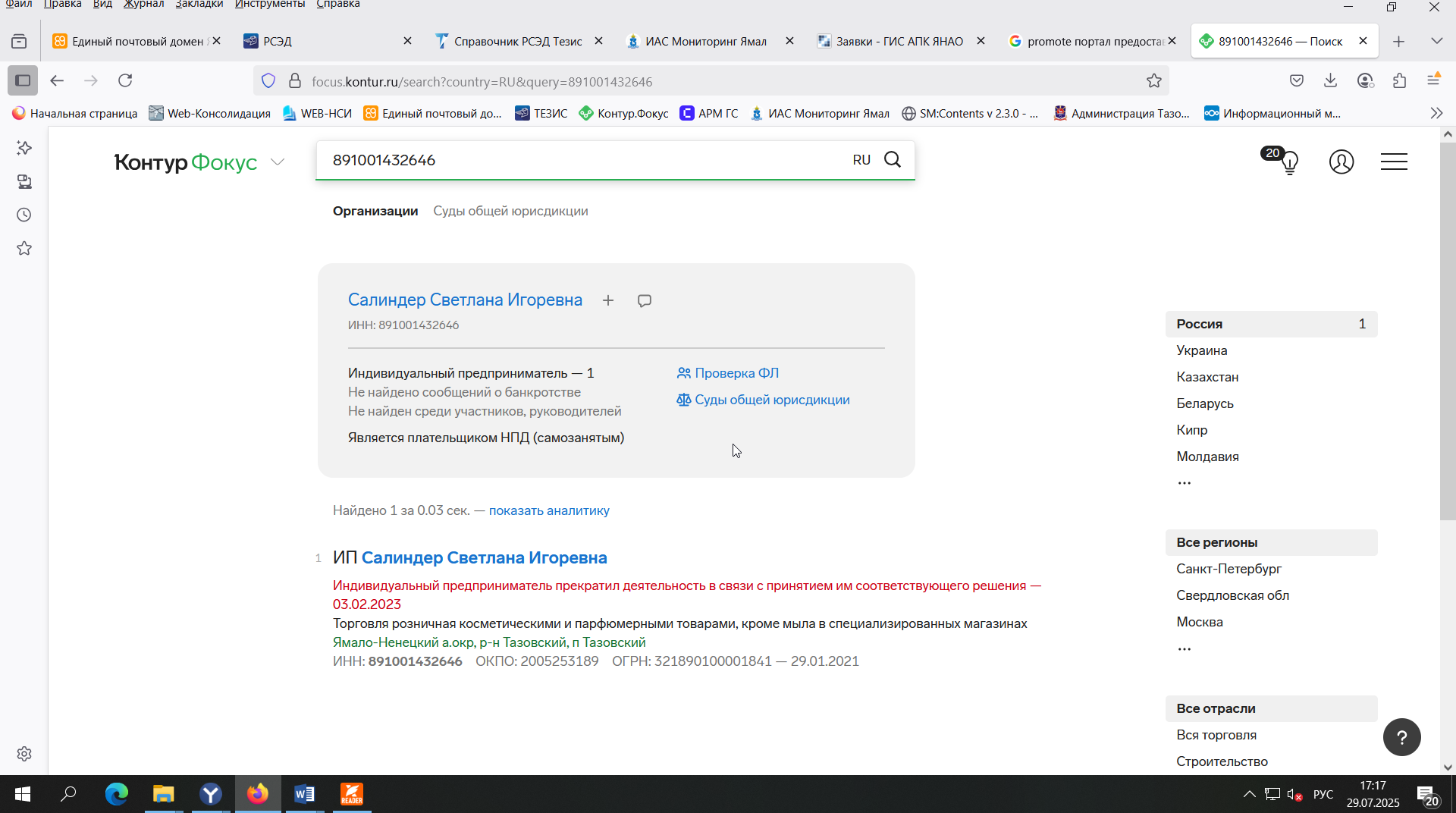
Task: Show hidden tray icons with the taskbar chevron
Action: coord(1249,795)
